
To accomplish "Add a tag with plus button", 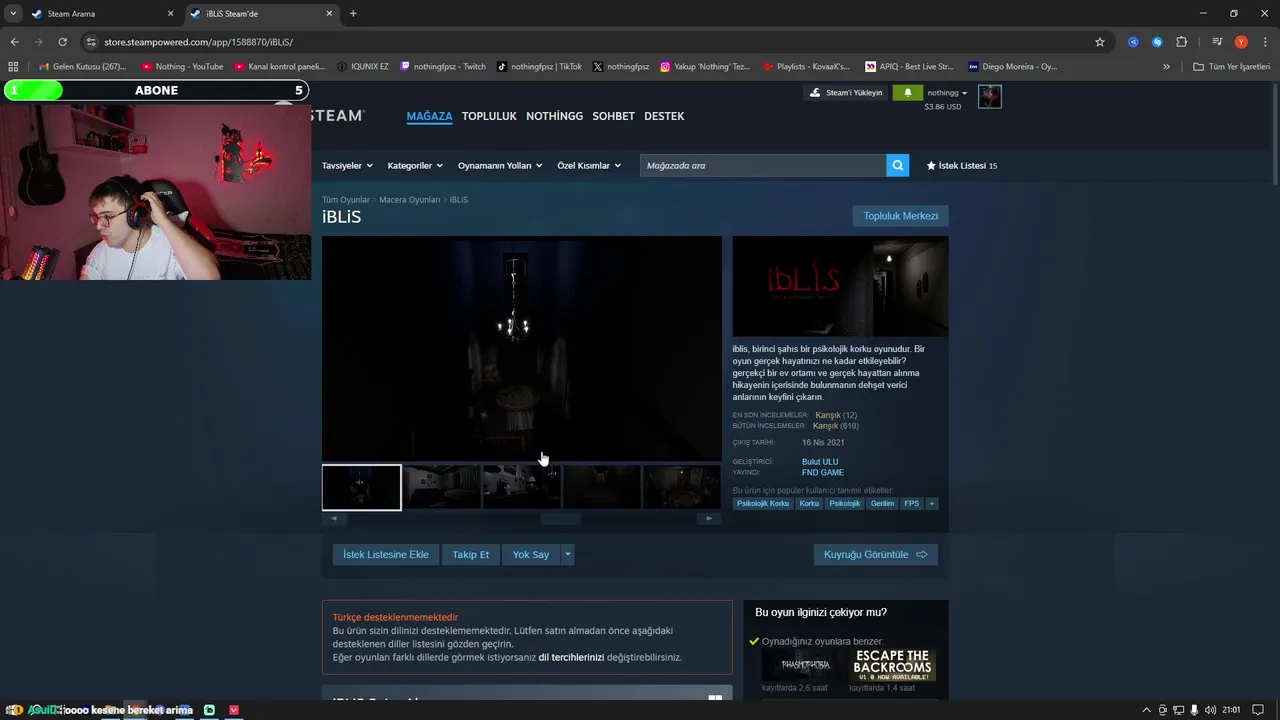I will (932, 504).
